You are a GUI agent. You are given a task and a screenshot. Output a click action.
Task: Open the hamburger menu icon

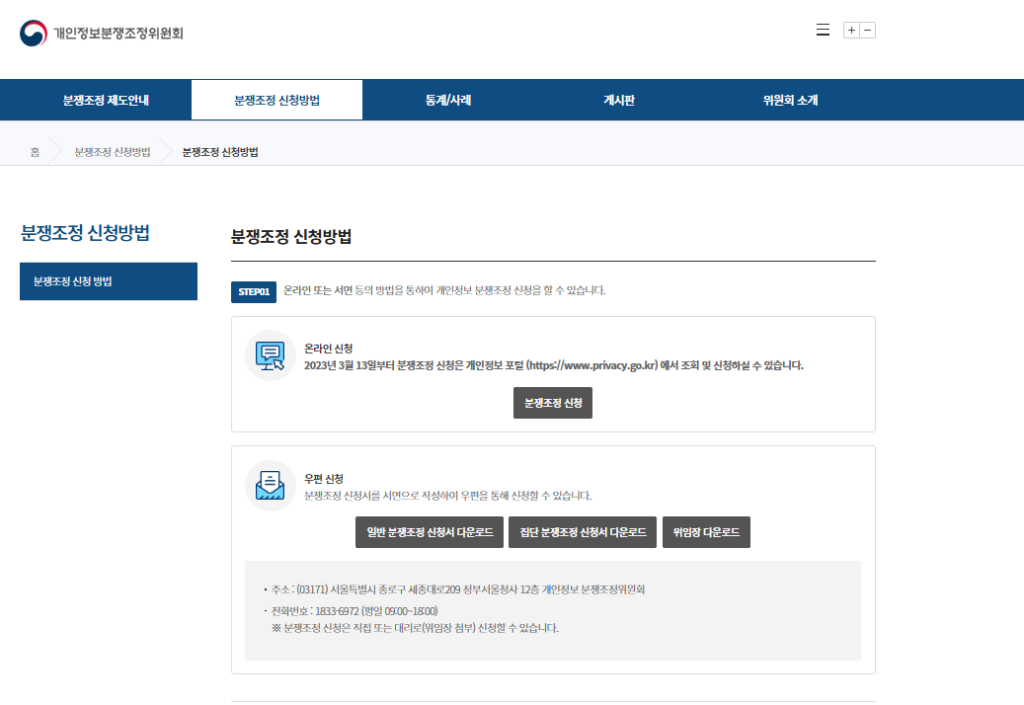point(823,30)
